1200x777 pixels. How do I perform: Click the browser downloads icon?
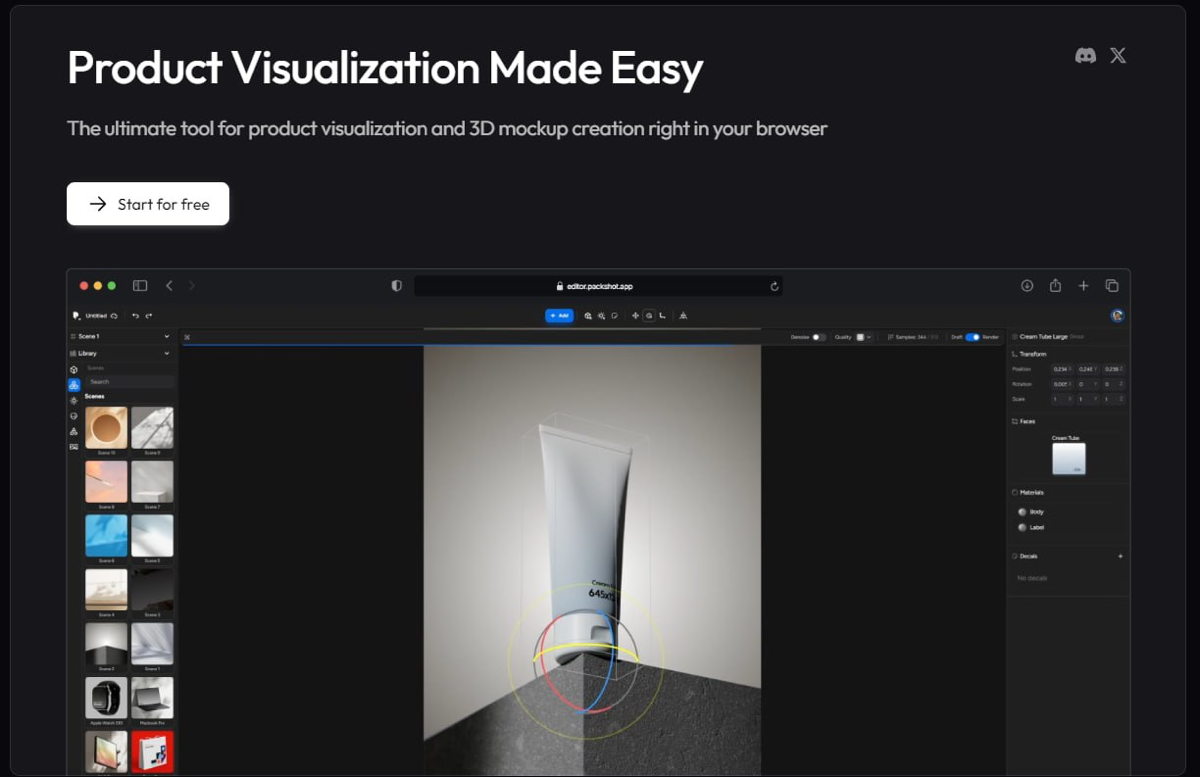(1027, 286)
